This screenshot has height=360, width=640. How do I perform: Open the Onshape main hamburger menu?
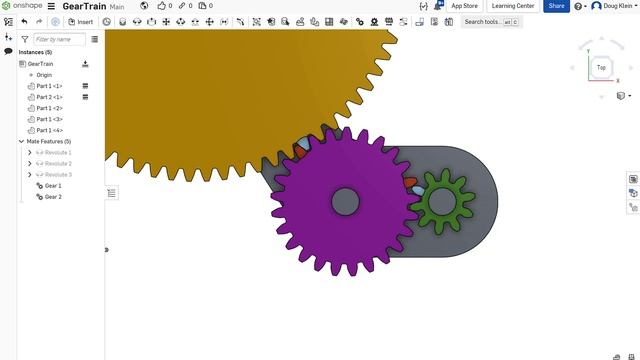[x=51, y=6]
